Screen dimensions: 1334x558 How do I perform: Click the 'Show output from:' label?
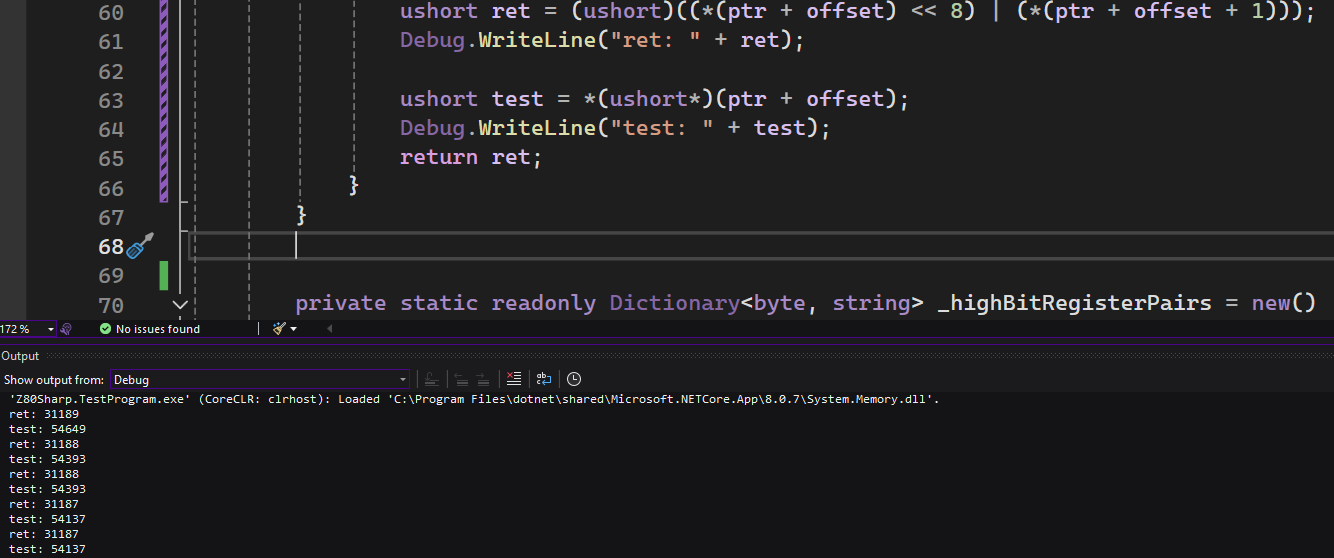click(x=53, y=380)
